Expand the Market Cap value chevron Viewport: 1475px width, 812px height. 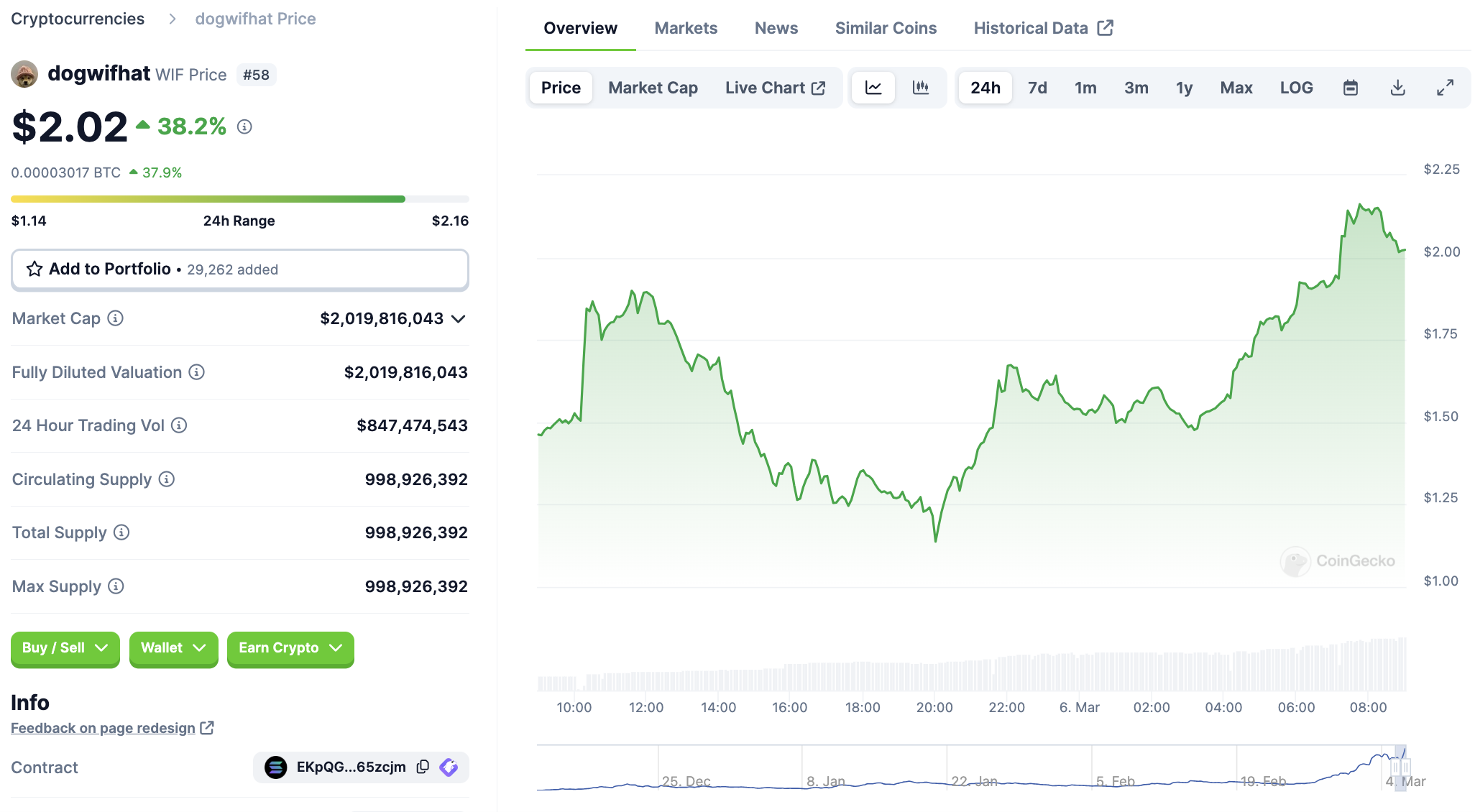pyautogui.click(x=459, y=319)
